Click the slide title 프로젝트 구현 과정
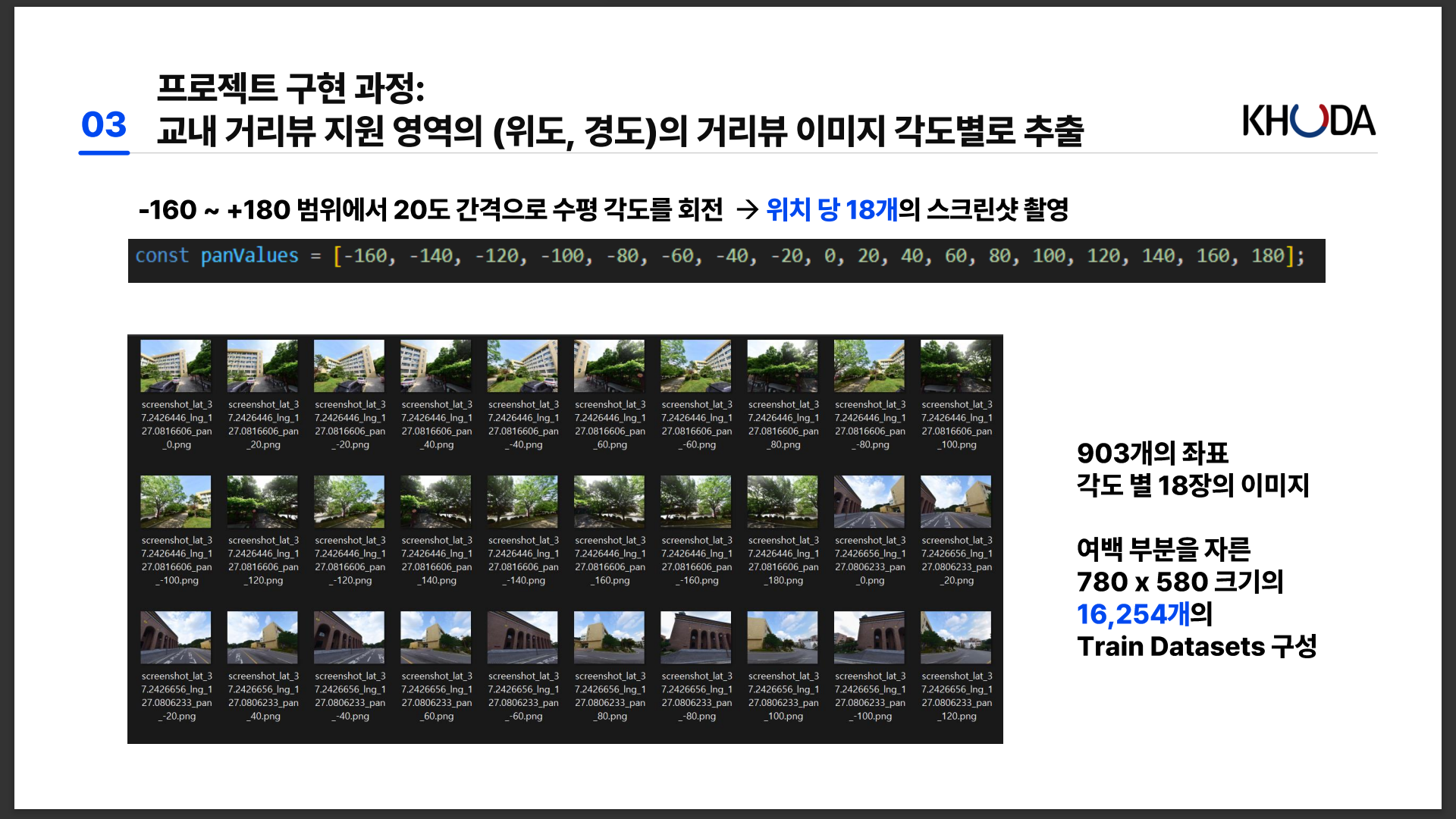Screen dimensions: 1456x819 coord(290,89)
